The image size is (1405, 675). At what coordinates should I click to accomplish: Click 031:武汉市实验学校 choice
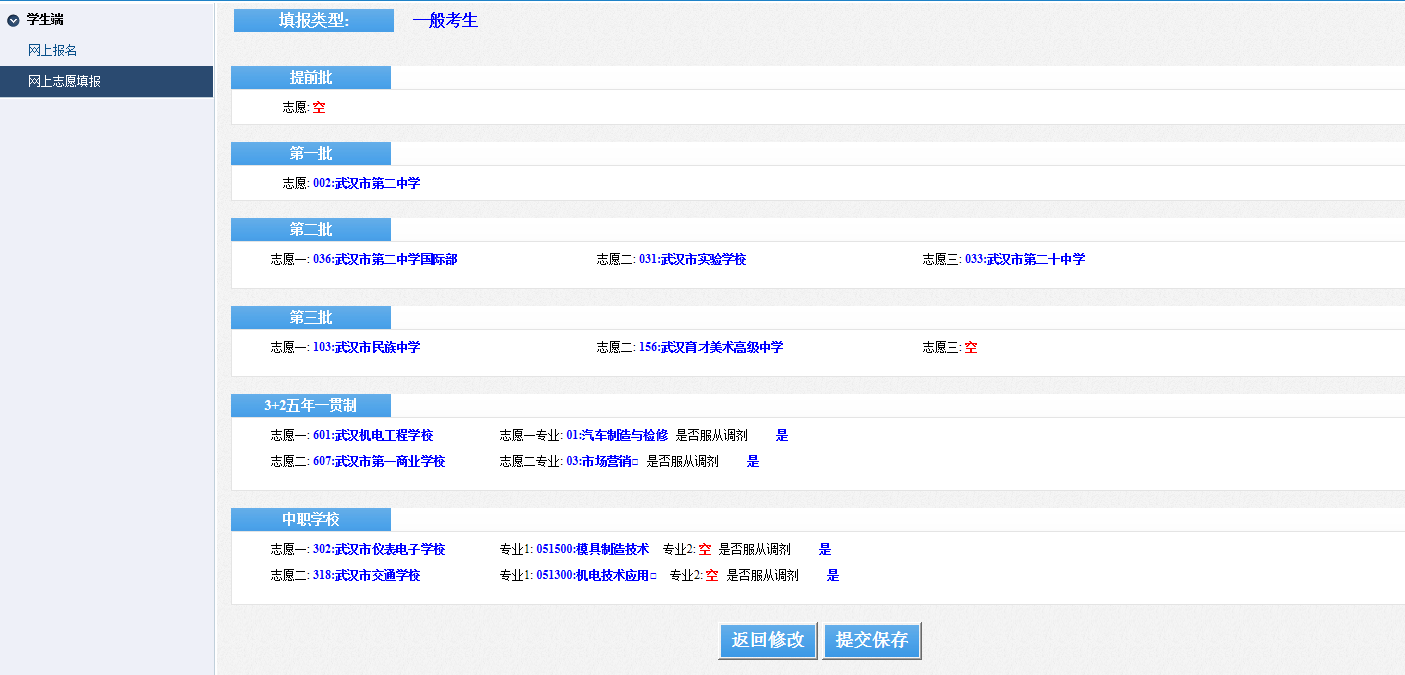point(692,260)
